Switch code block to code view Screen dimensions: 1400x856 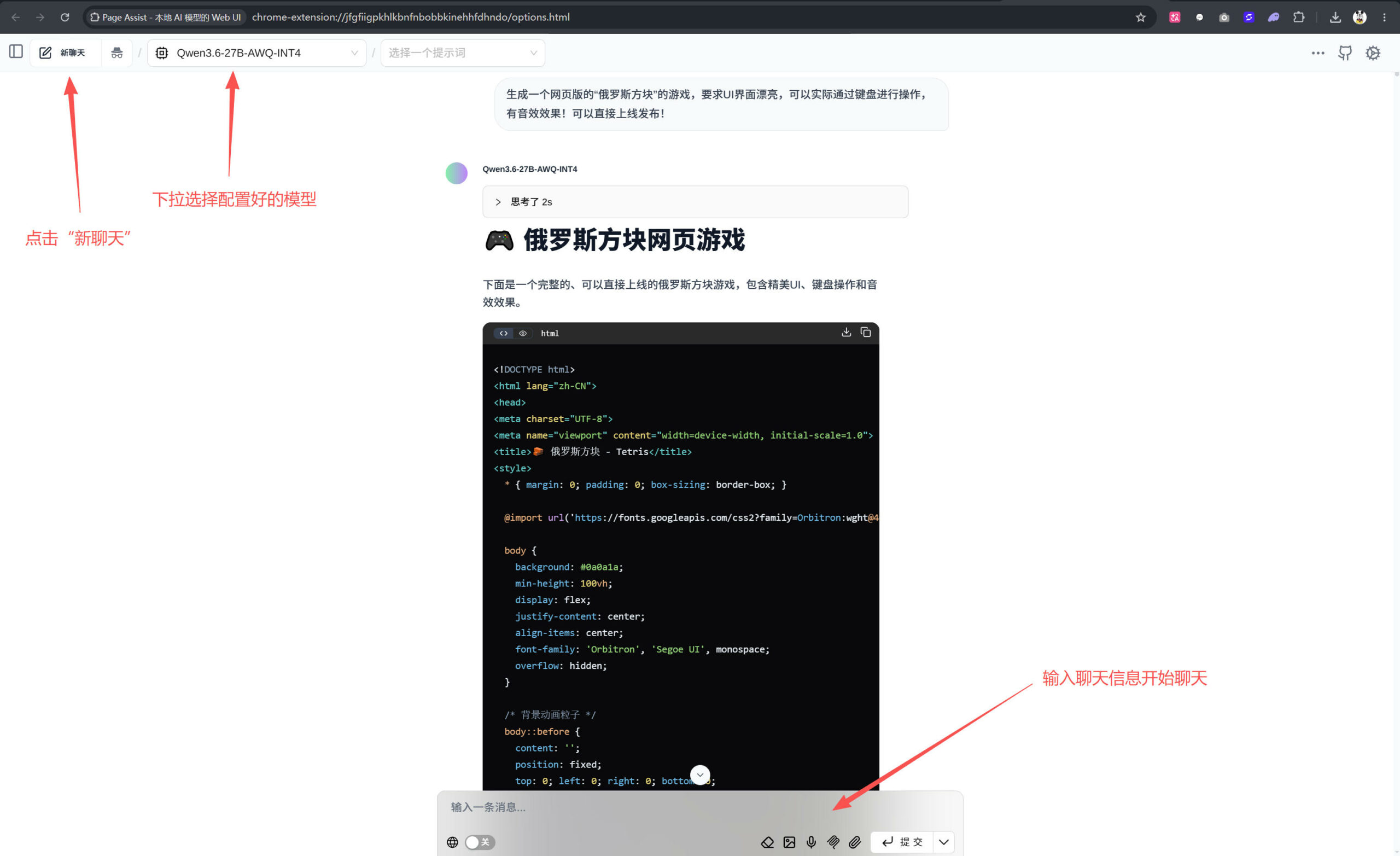coord(504,333)
